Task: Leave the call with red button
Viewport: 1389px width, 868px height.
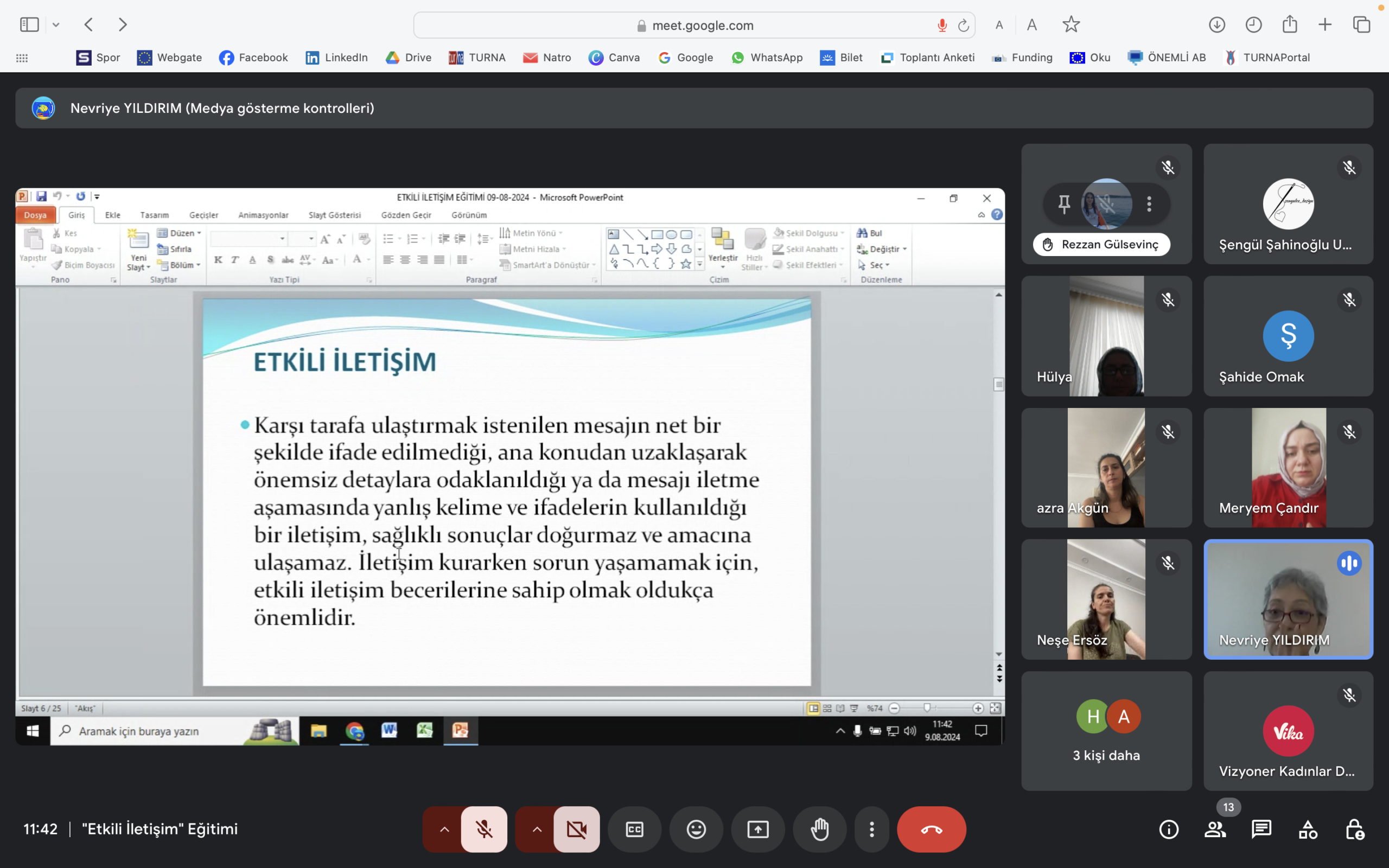Action: (x=931, y=829)
